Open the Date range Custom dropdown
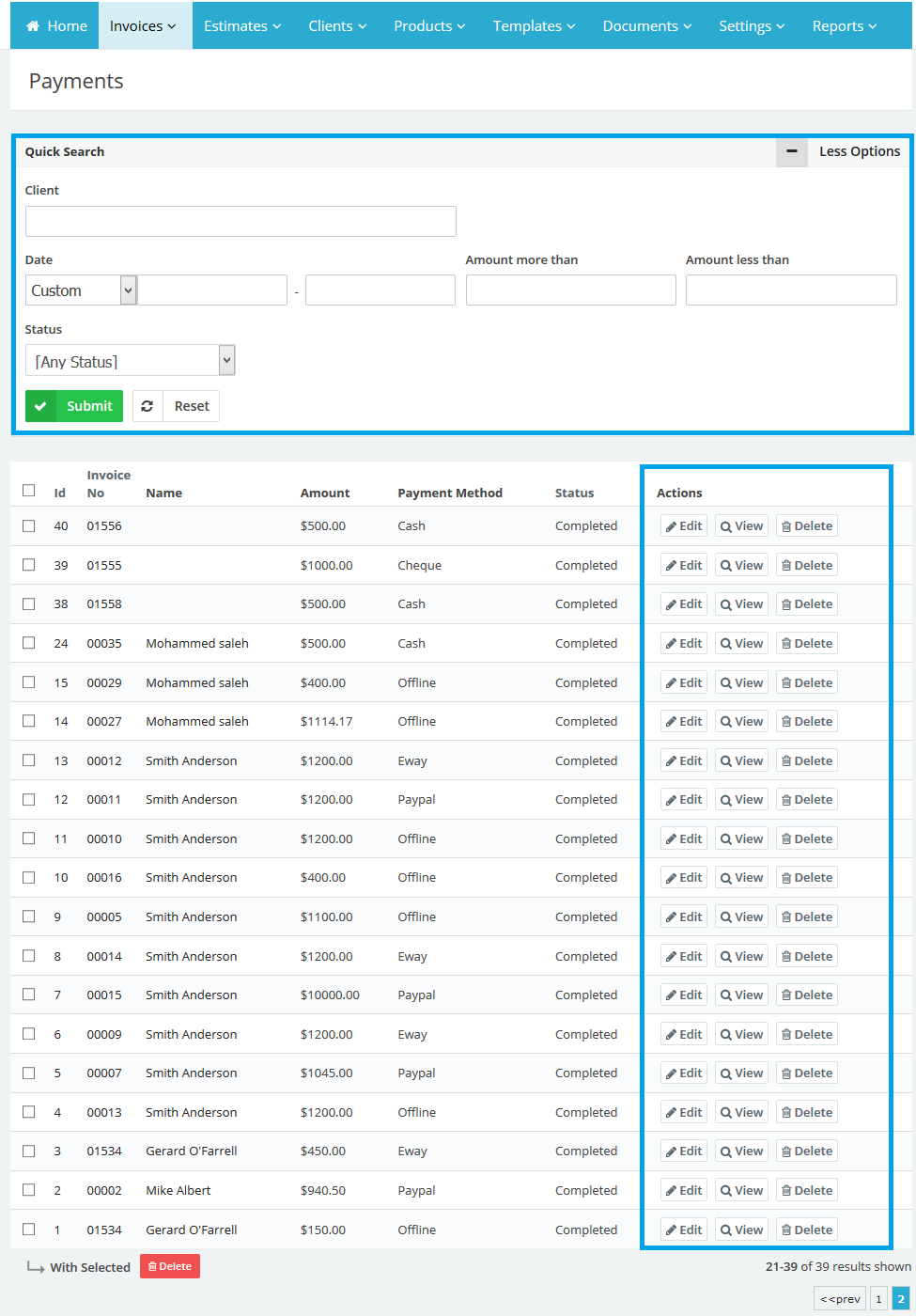The width and height of the screenshot is (916, 1316). (82, 290)
